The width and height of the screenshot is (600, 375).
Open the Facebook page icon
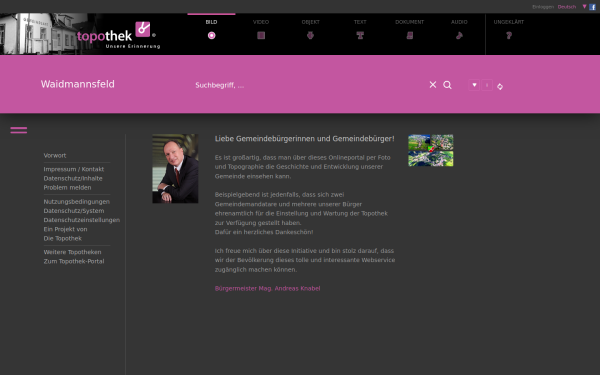tap(592, 7)
